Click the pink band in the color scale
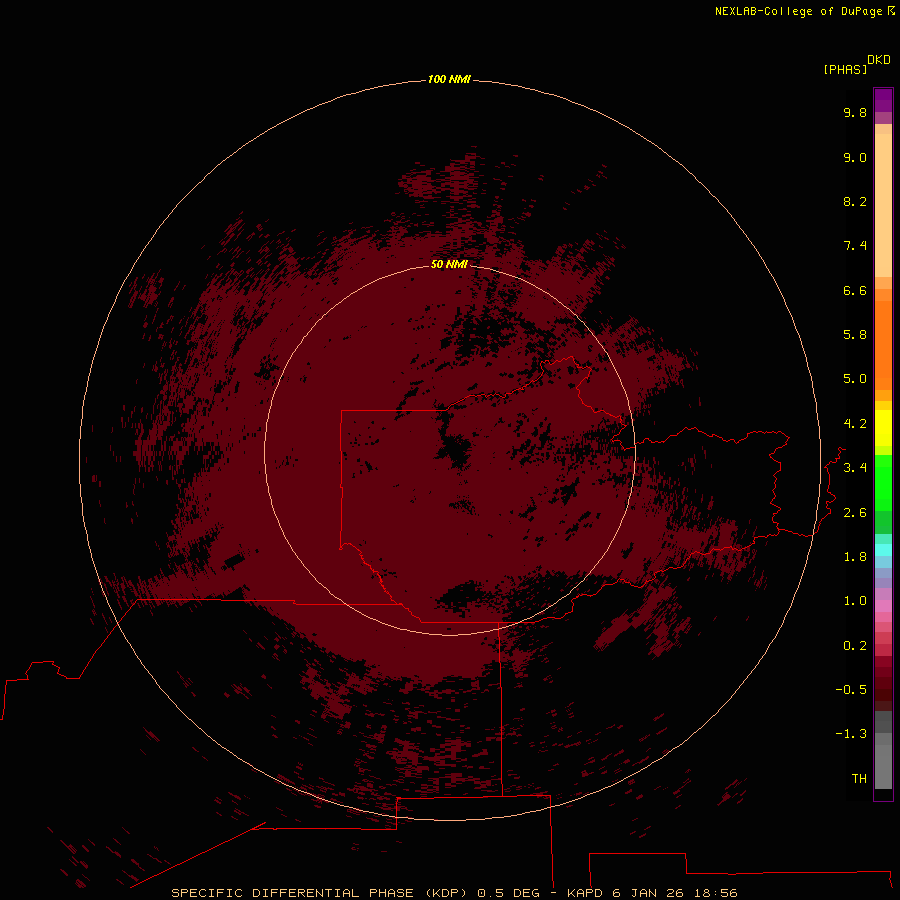 tap(883, 606)
